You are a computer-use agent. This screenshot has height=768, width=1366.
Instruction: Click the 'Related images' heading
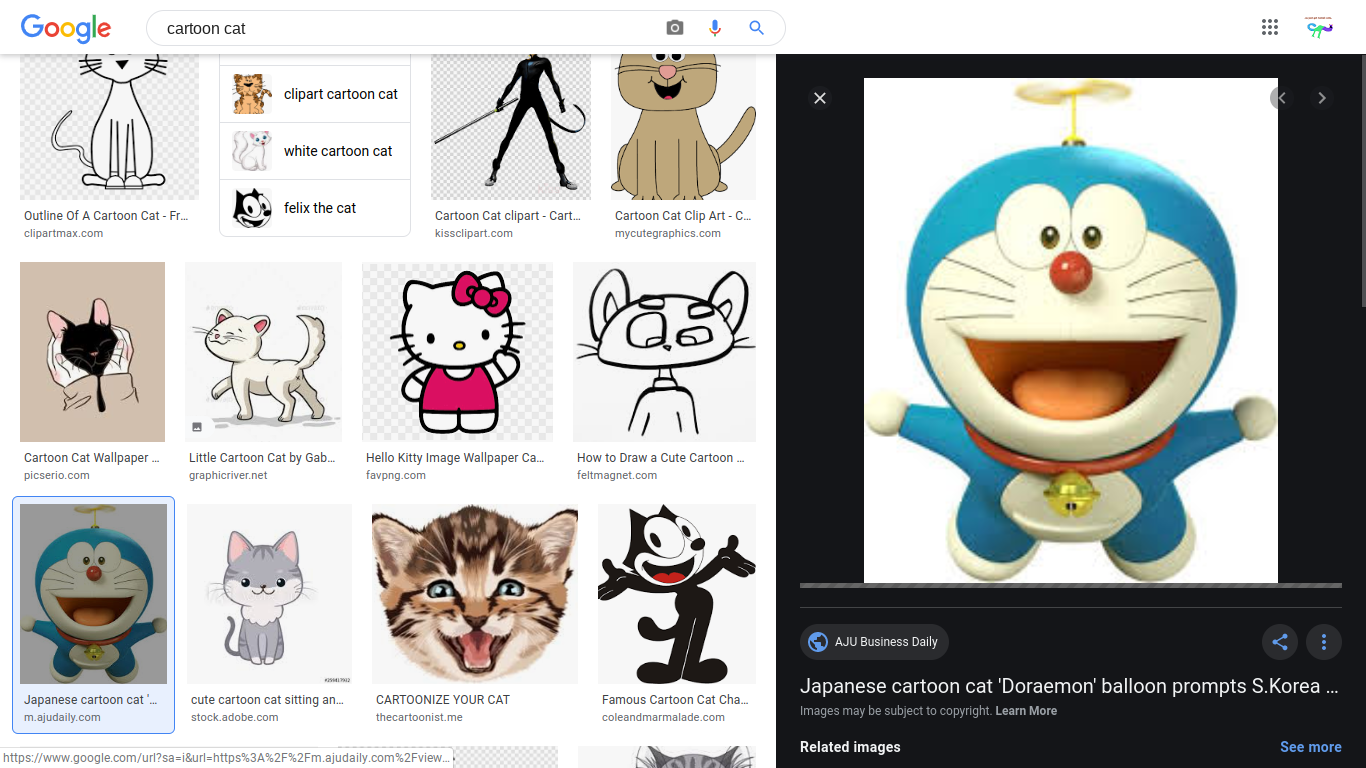click(850, 747)
